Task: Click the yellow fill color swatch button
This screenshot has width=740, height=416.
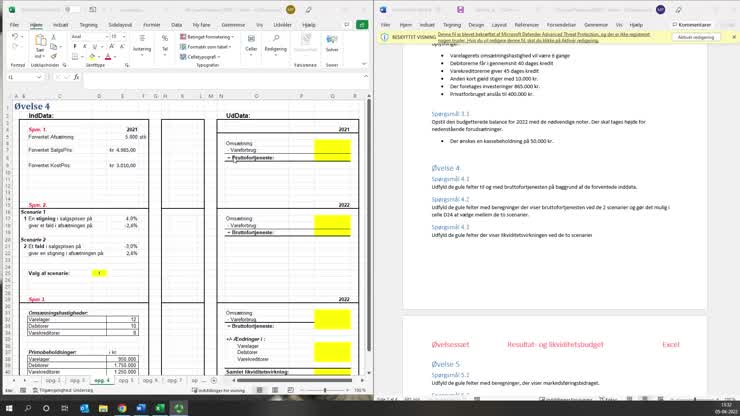Action: [x=92, y=57]
